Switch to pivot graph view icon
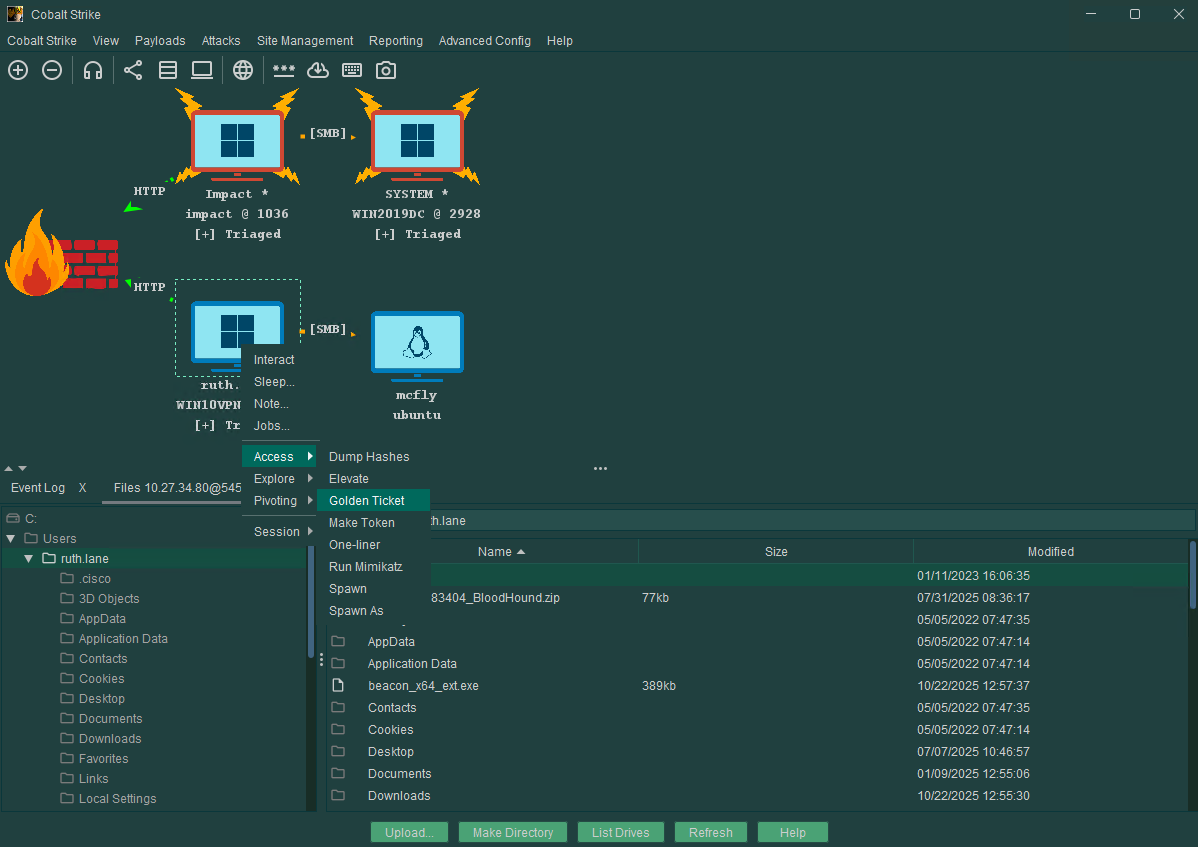1198x847 pixels. point(133,70)
